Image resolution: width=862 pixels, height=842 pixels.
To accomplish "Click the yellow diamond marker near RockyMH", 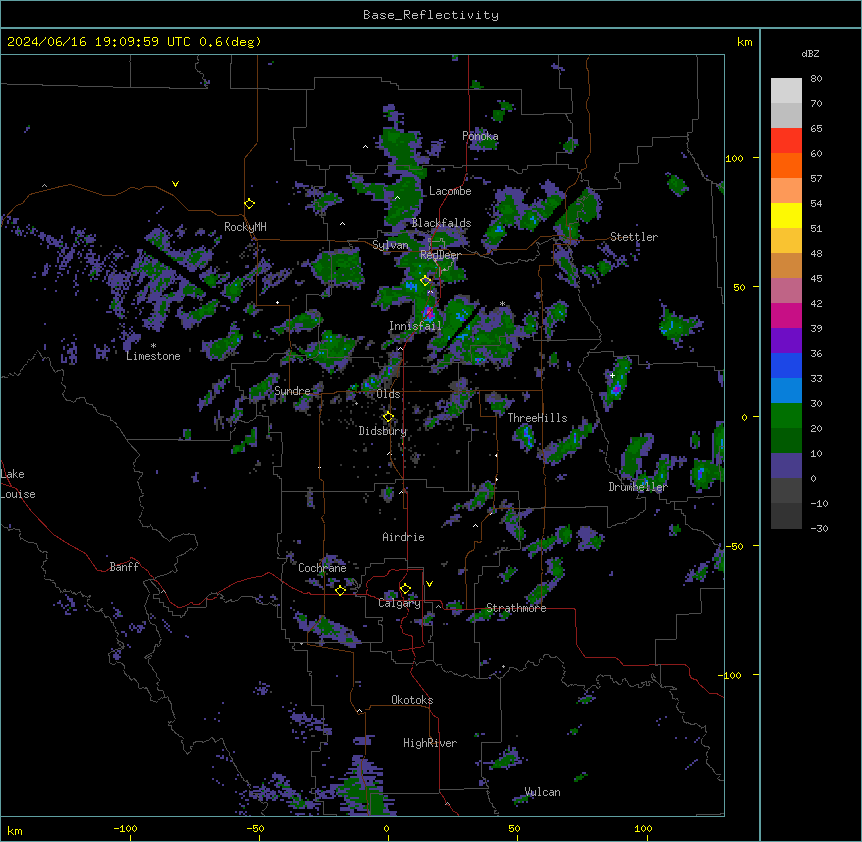I will click(x=249, y=204).
